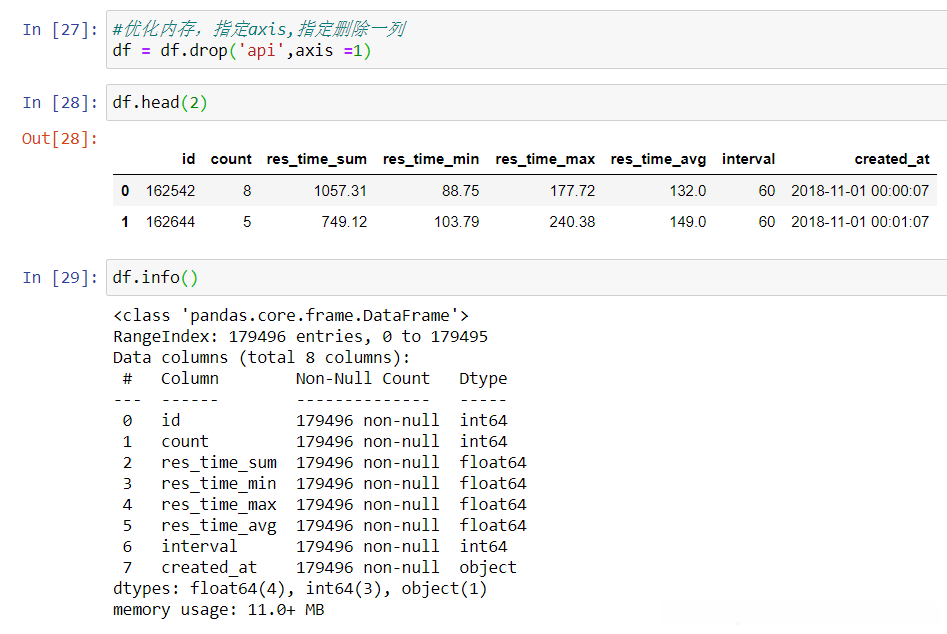Click the memory usage output line

pyautogui.click(x=218, y=609)
